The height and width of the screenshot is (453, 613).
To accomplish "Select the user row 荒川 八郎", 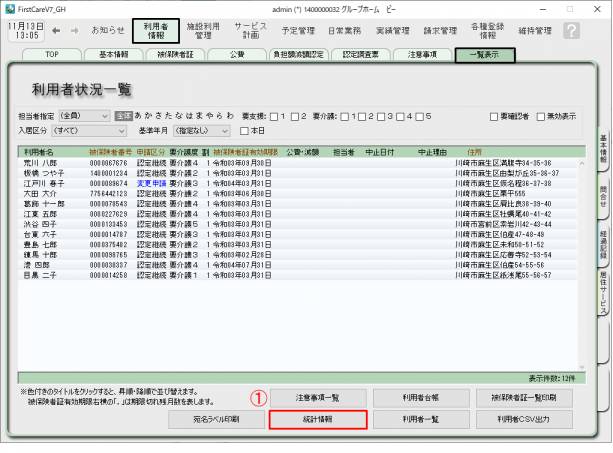I will pos(42,163).
